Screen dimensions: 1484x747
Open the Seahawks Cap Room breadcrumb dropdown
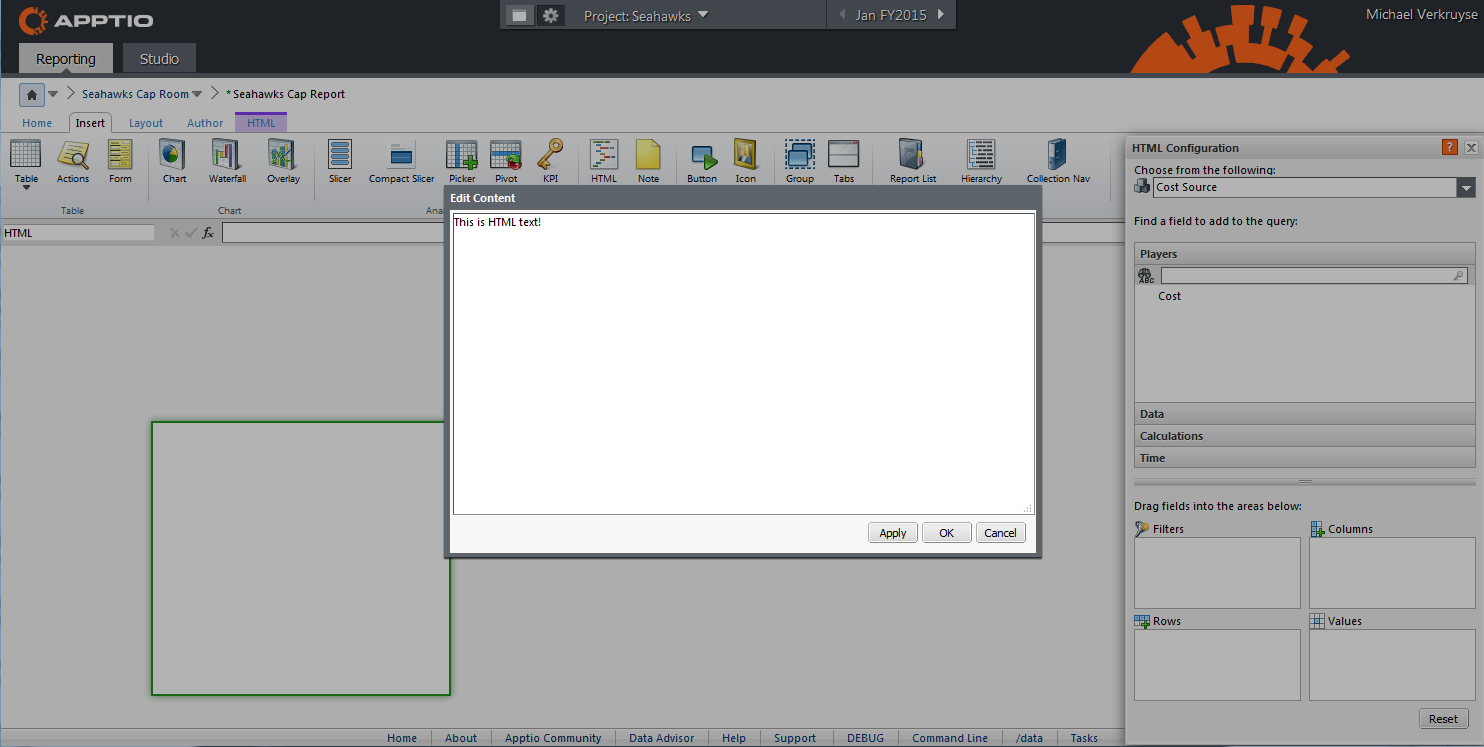pos(197,95)
